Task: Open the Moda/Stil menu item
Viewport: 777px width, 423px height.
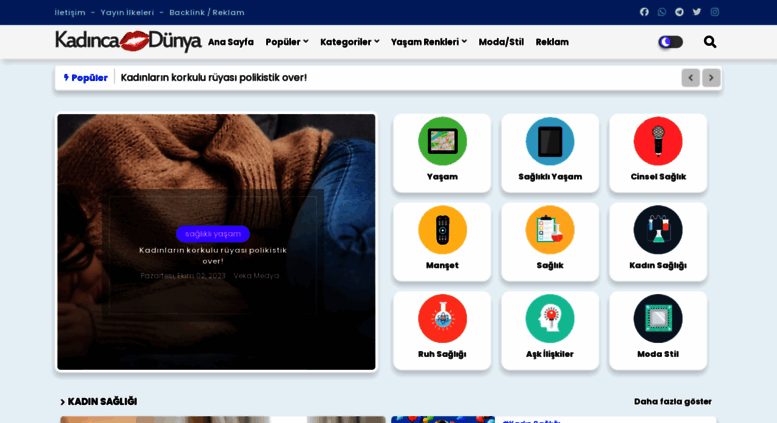Action: point(501,42)
